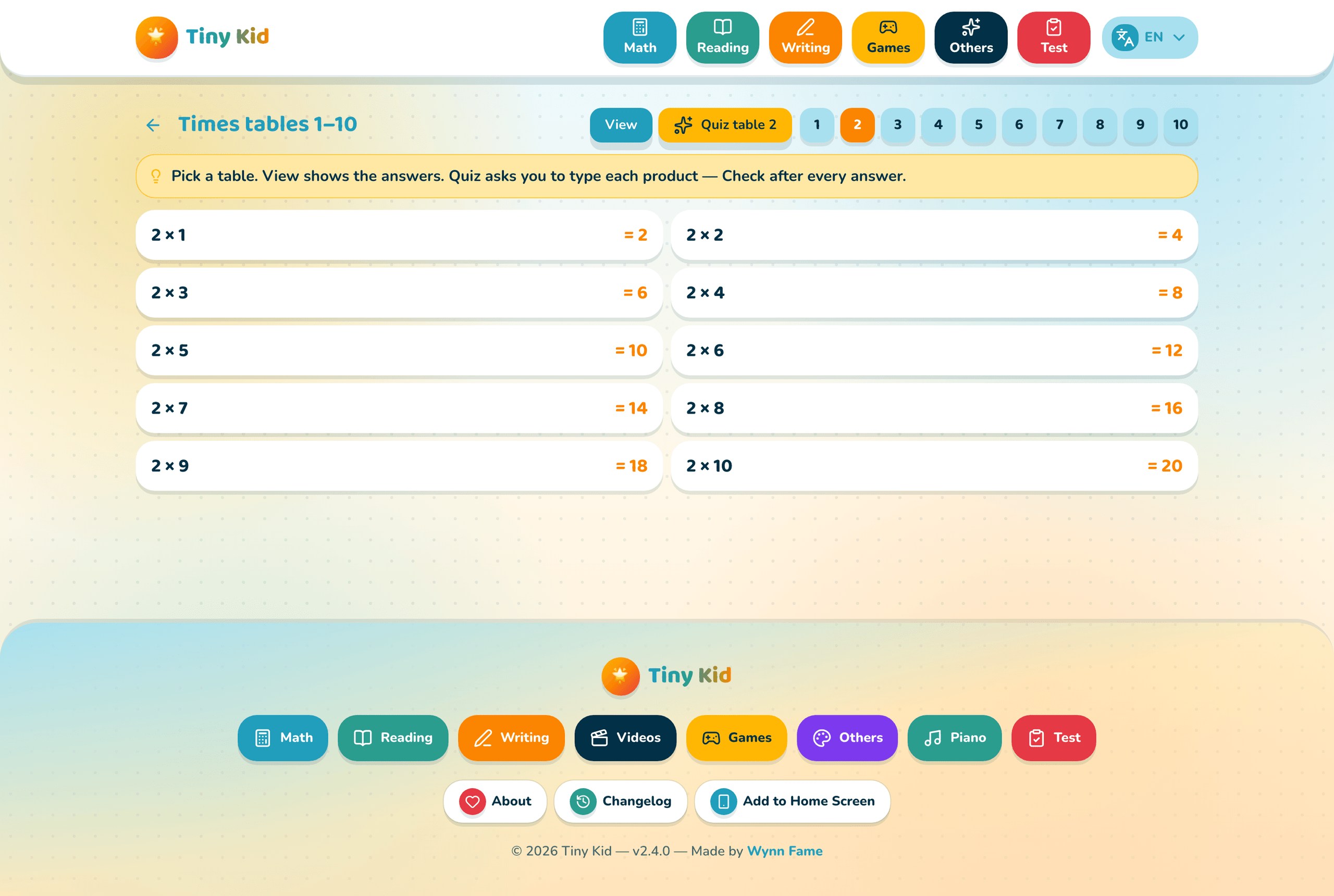Viewport: 1334px width, 896px height.
Task: Select times table 3
Action: (898, 125)
